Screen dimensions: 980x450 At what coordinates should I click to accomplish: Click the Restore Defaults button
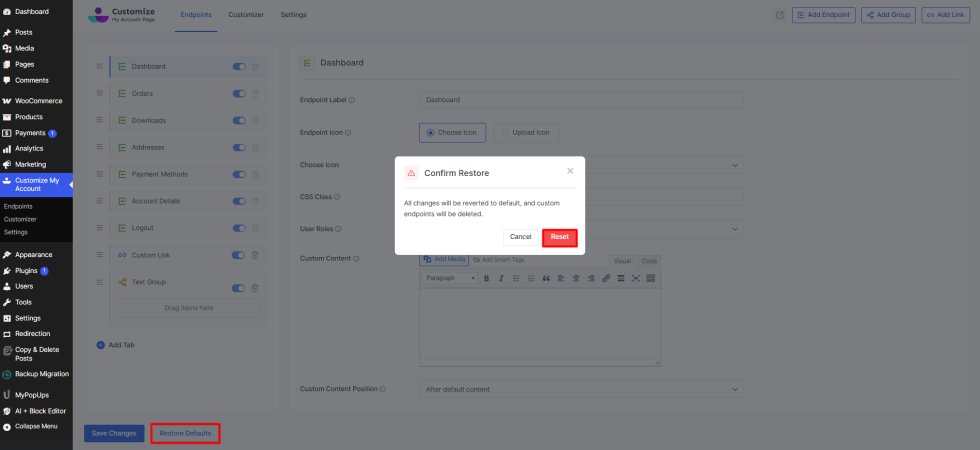(185, 433)
